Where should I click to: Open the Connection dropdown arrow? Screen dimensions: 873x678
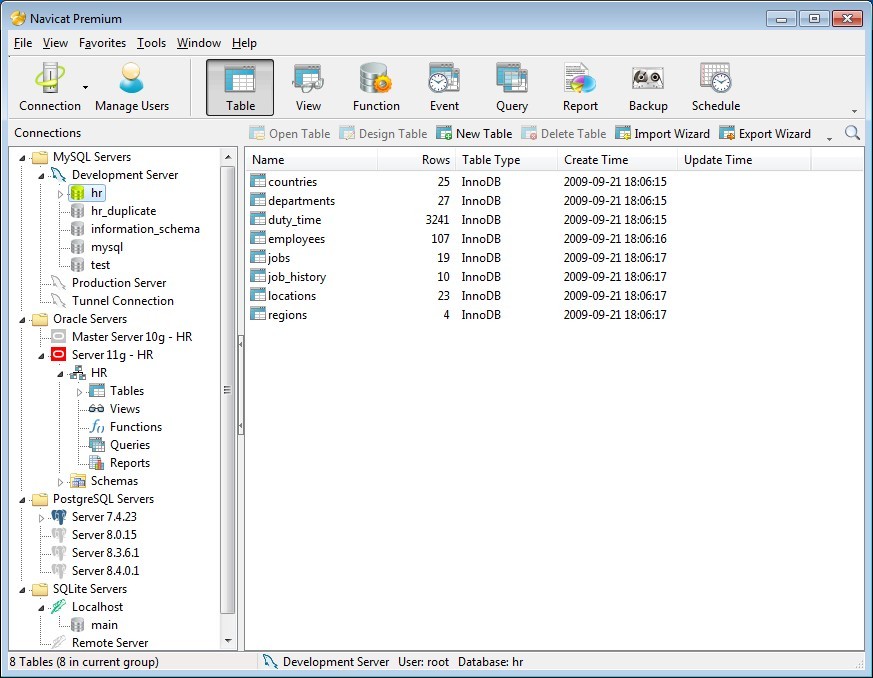click(x=85, y=88)
